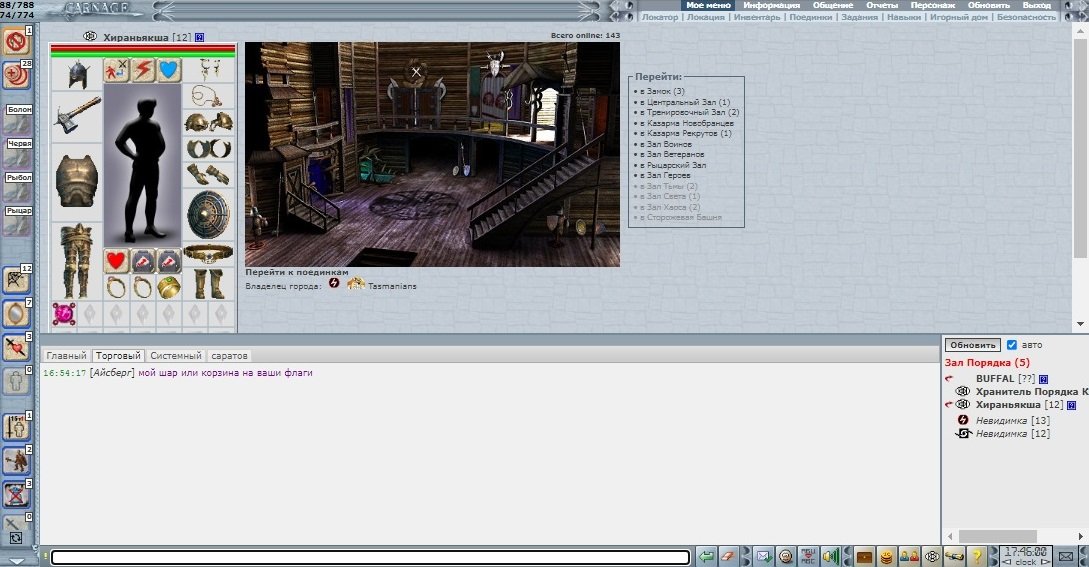Click the pink gem inventory slot
Viewport: 1089px width, 567px height.
64,313
